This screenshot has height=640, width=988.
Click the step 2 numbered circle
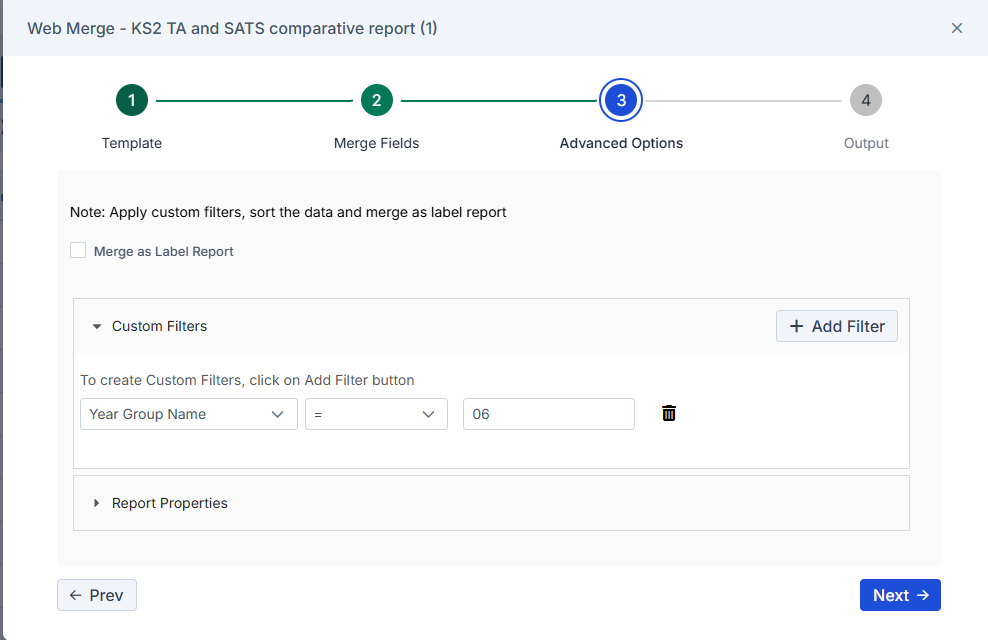pyautogui.click(x=376, y=100)
